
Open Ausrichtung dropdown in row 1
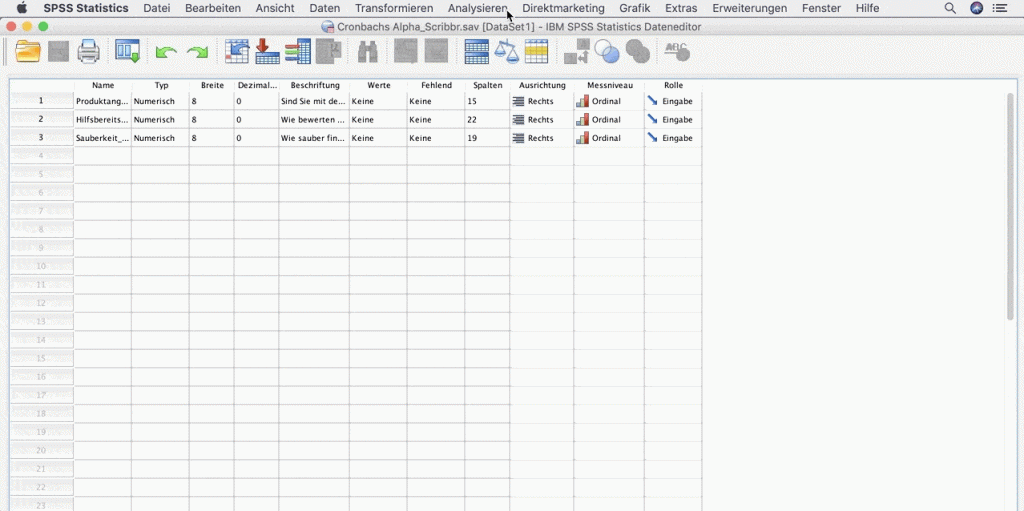pos(541,101)
